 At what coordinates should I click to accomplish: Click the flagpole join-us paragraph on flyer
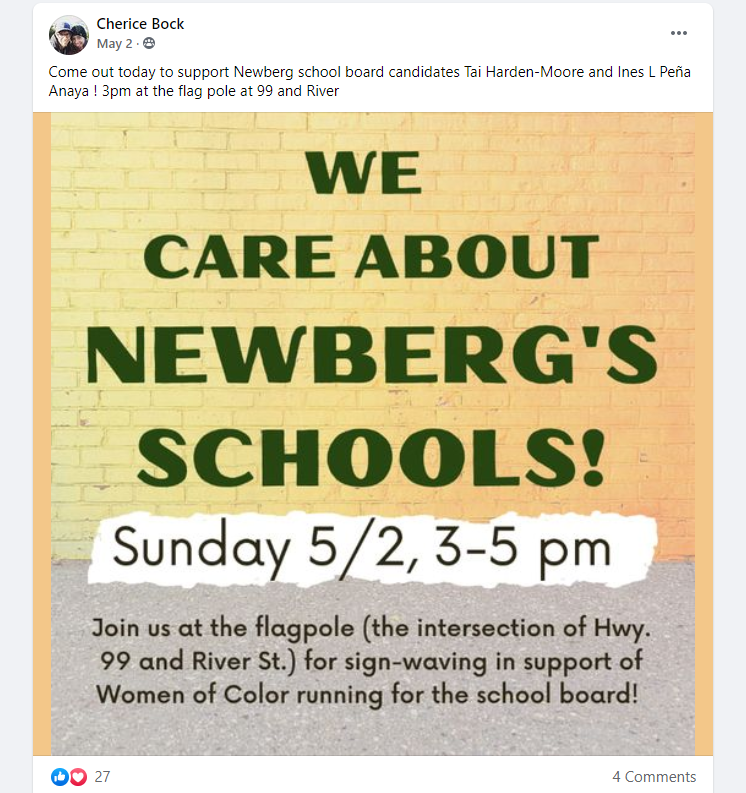tap(370, 661)
